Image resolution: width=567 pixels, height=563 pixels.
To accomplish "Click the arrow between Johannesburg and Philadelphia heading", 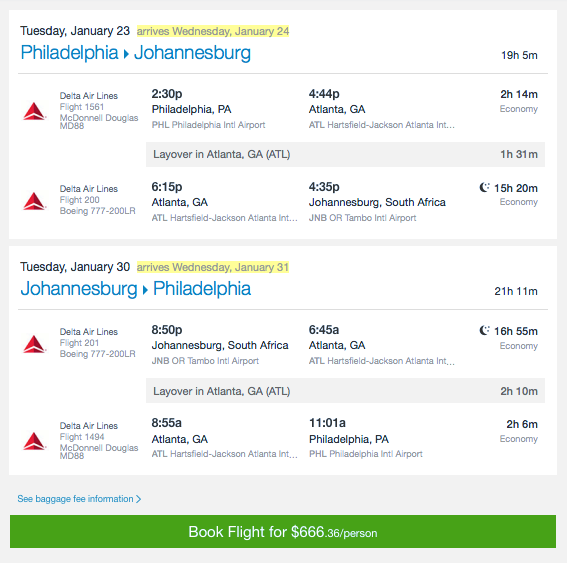I will tap(145, 290).
